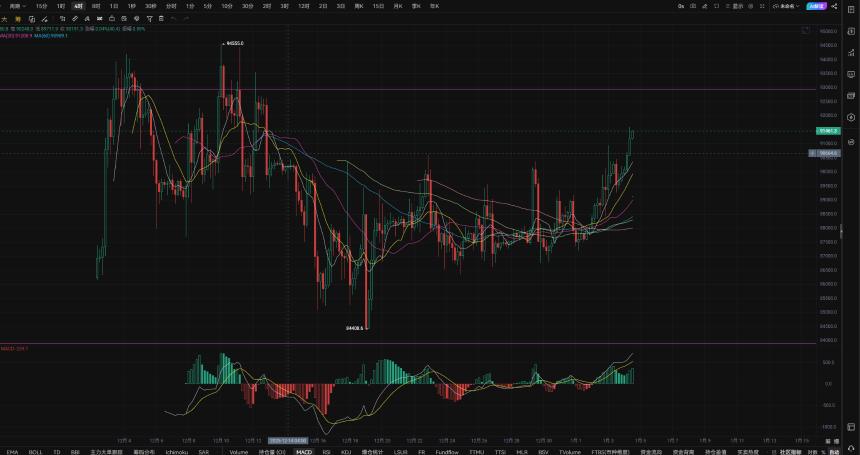Switch to the 8时 timeframe
This screenshot has width=860, height=455.
pos(96,6)
